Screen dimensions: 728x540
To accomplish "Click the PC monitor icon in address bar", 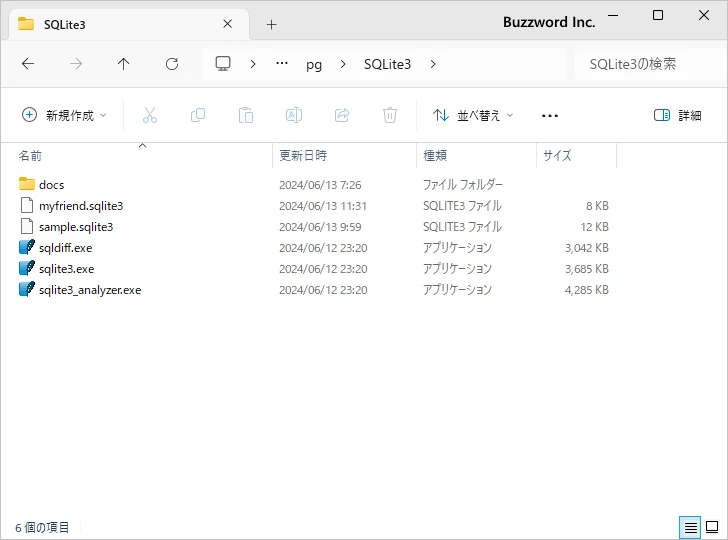I will pyautogui.click(x=223, y=64).
